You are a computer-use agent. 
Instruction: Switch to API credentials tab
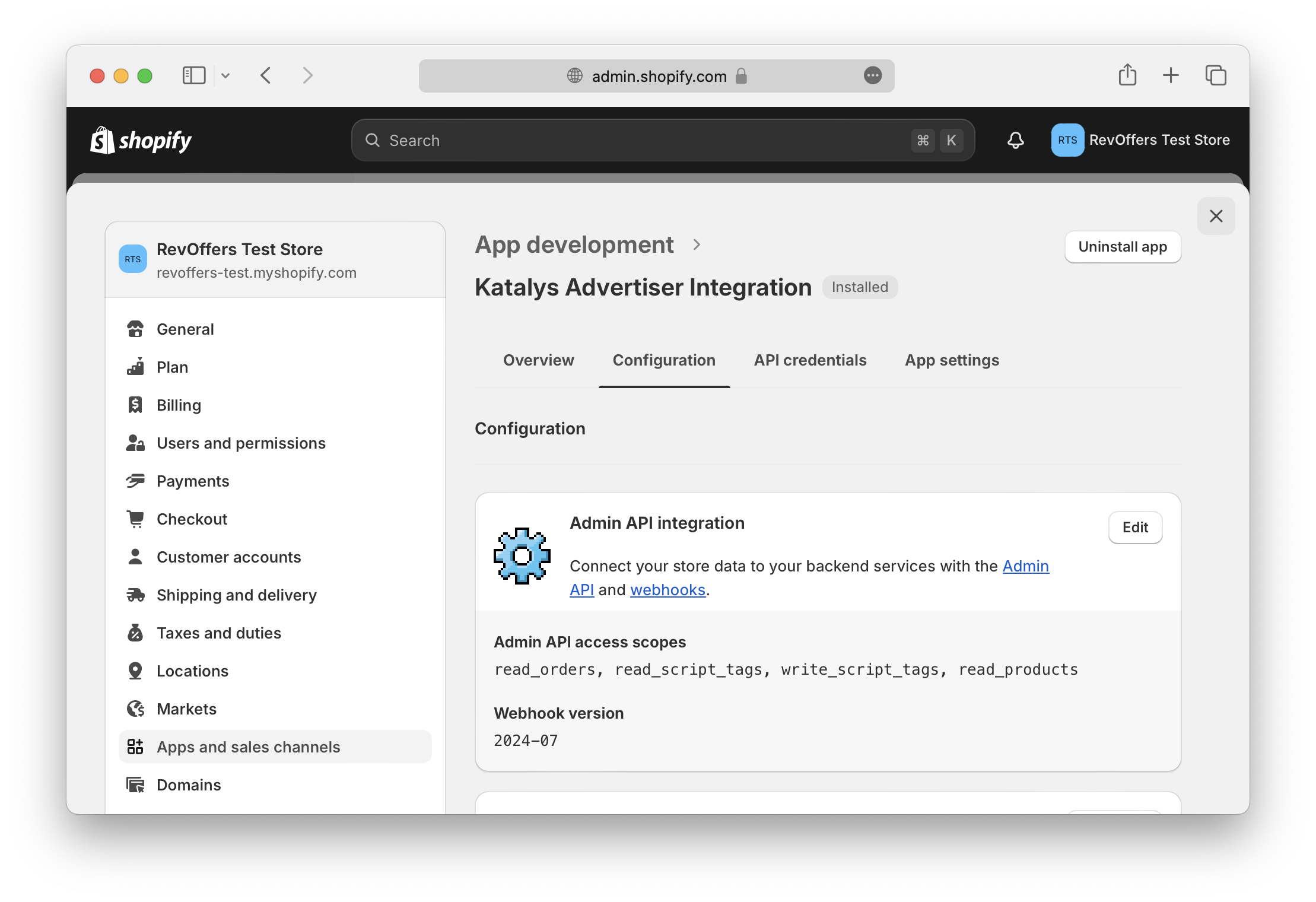tap(810, 360)
